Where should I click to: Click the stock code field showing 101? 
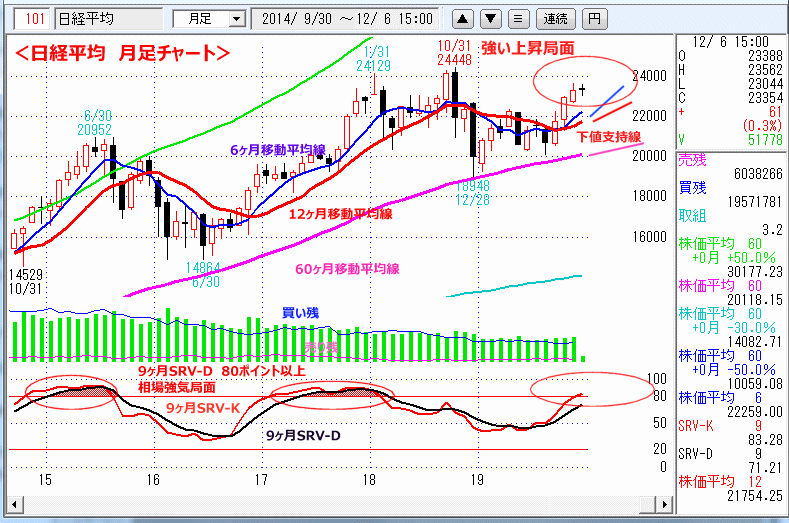point(35,19)
